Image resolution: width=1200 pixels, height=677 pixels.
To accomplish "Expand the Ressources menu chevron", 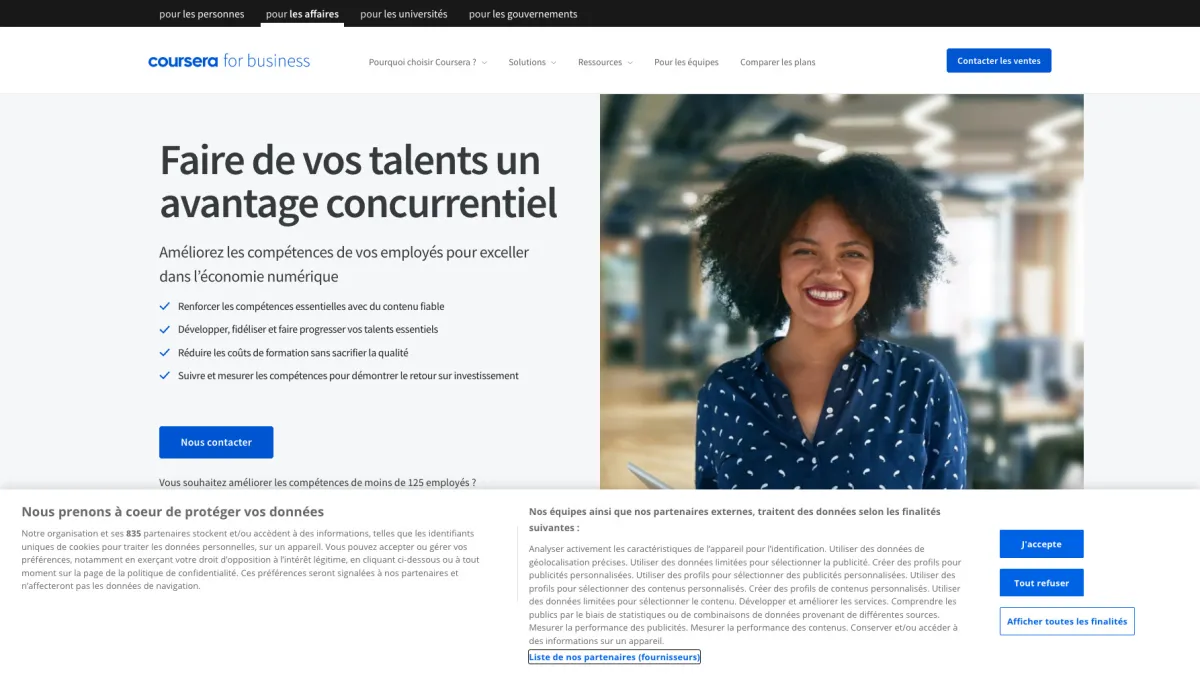I will [x=630, y=62].
